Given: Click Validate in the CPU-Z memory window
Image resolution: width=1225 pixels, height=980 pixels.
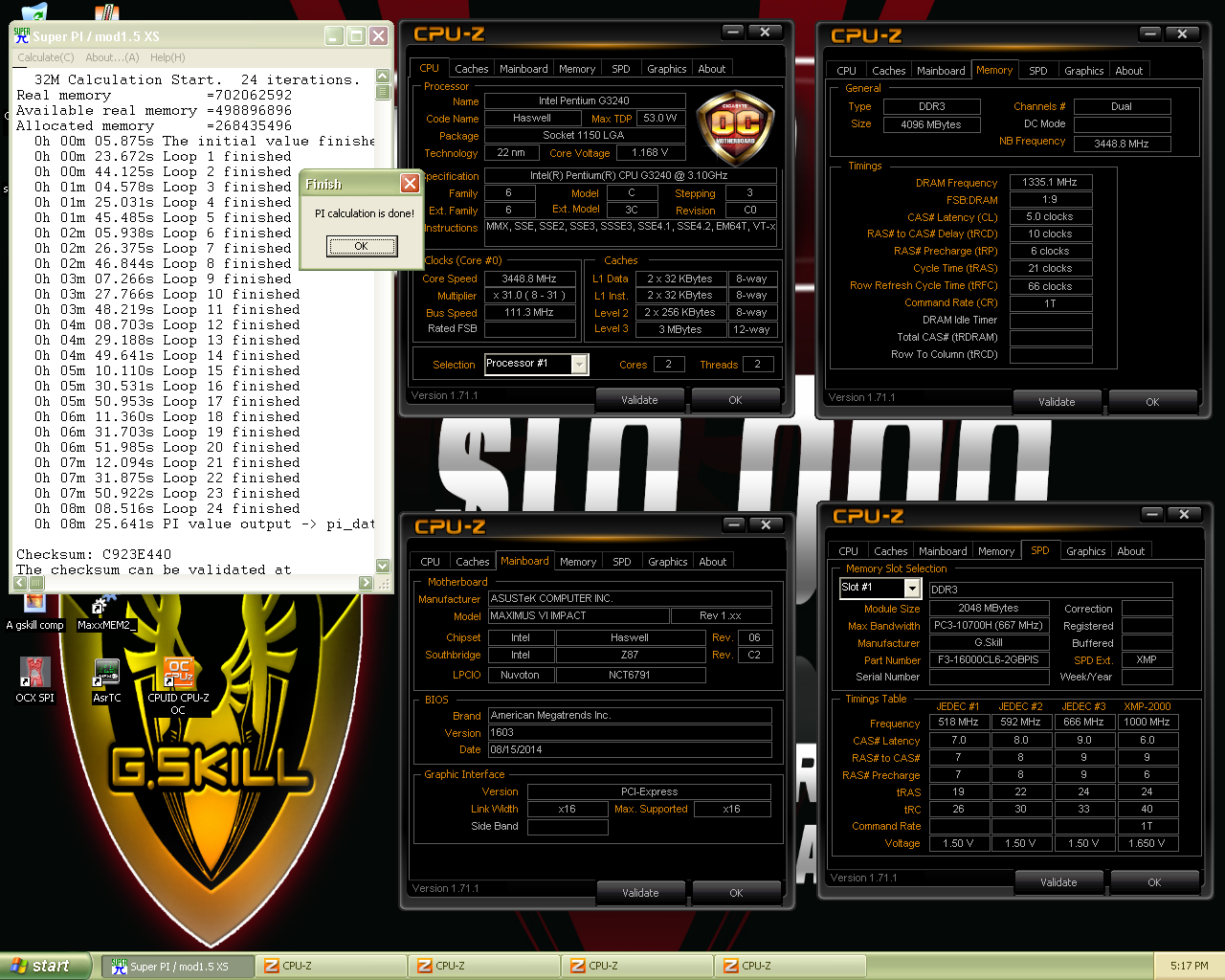Looking at the screenshot, I should (x=1057, y=402).
